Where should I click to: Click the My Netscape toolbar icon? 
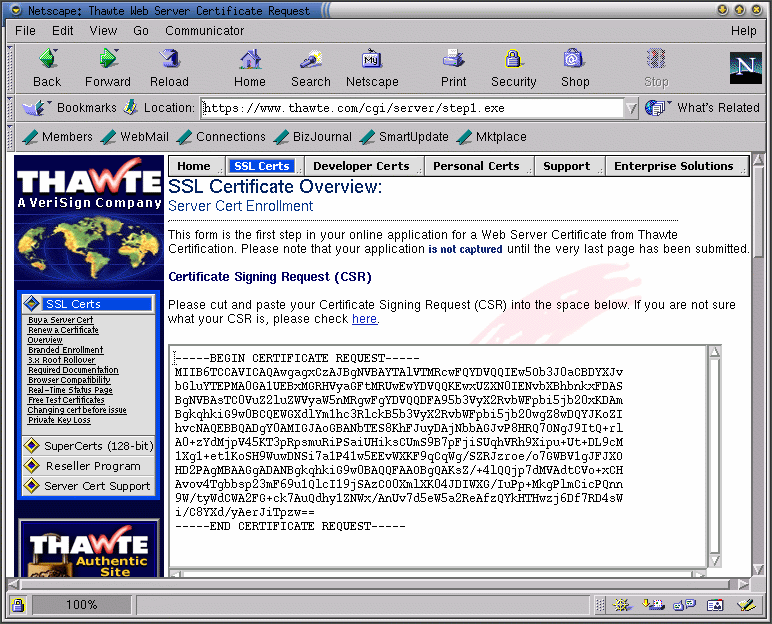(372, 60)
